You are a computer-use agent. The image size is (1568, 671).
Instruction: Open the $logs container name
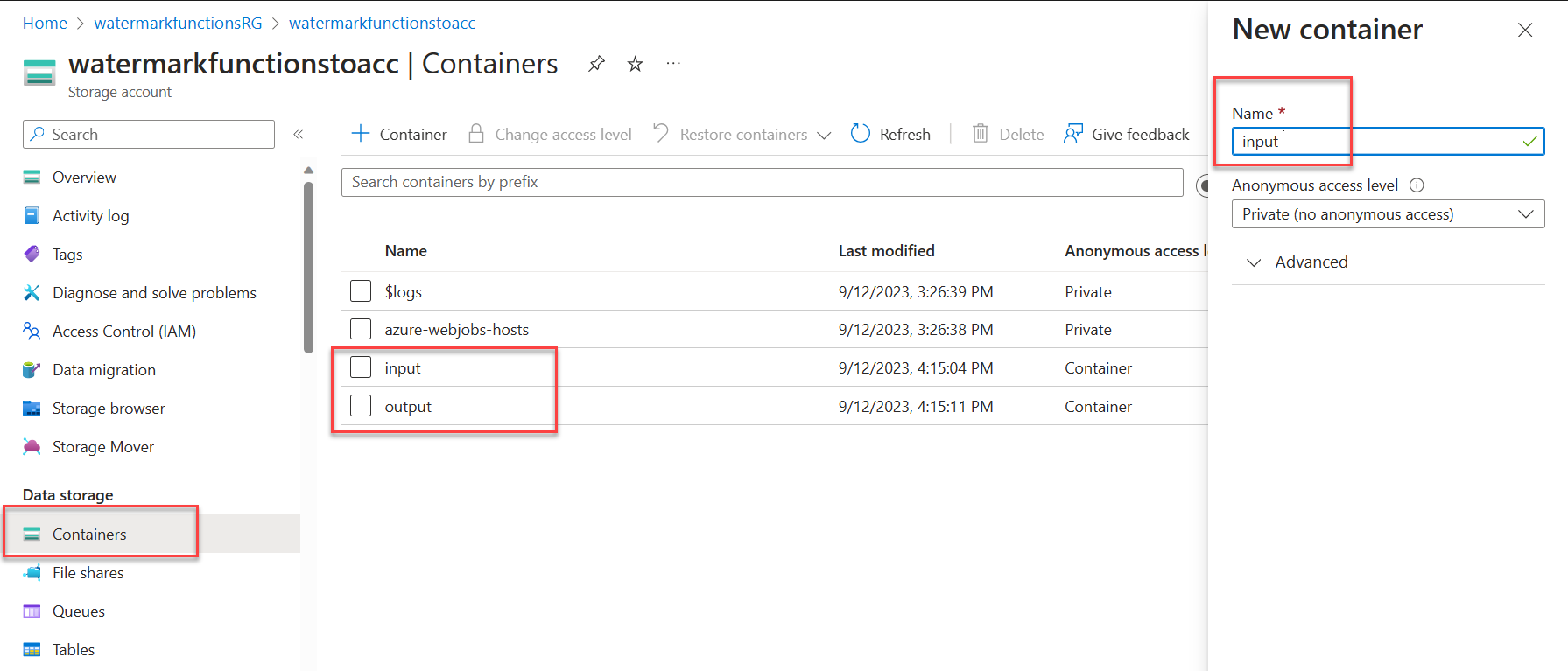tap(404, 292)
